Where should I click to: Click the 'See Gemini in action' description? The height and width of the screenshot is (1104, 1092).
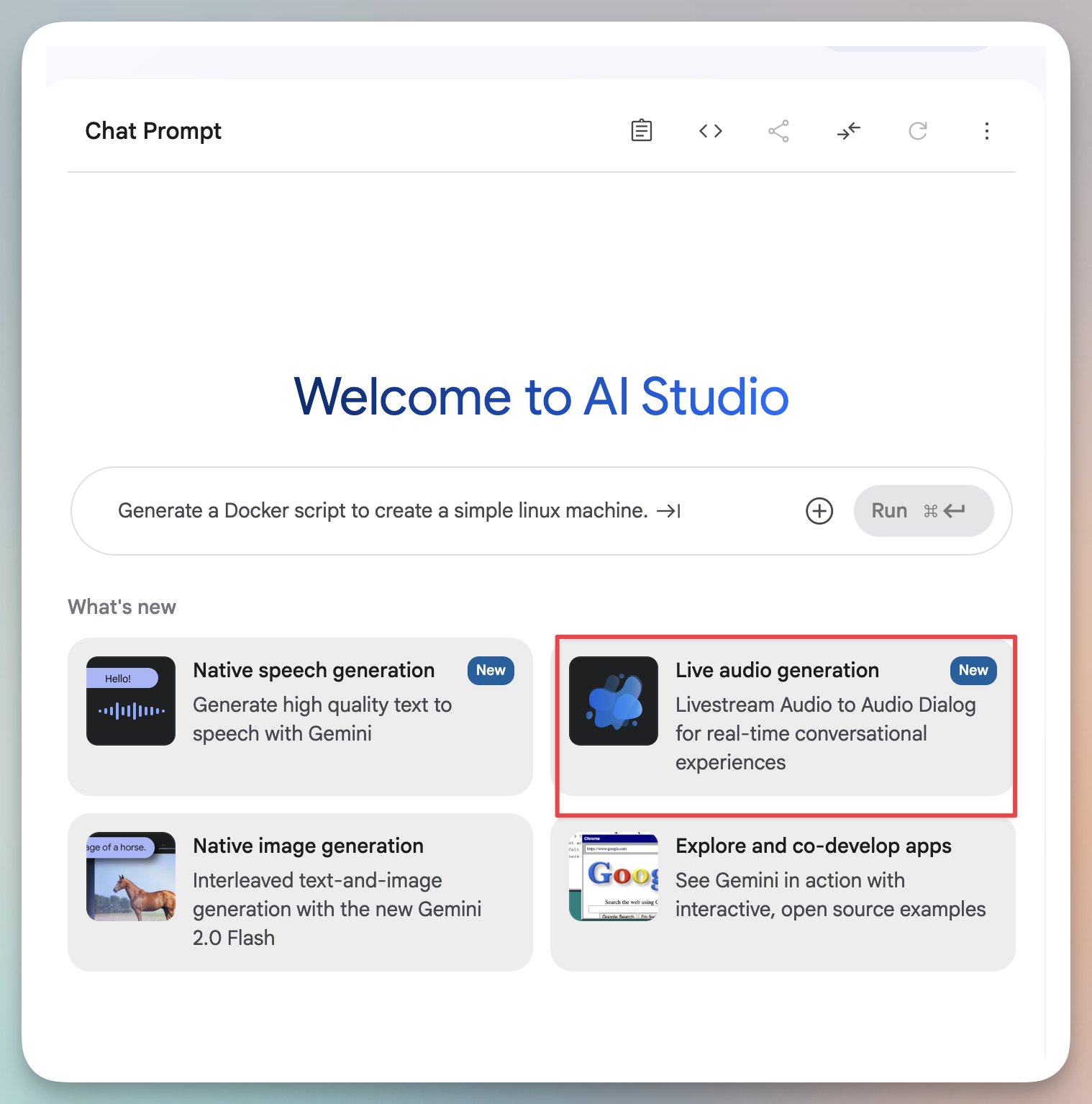[x=830, y=895]
